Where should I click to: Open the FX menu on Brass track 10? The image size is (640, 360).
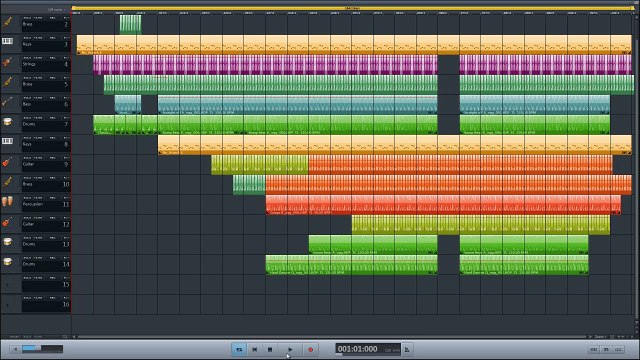tap(66, 178)
